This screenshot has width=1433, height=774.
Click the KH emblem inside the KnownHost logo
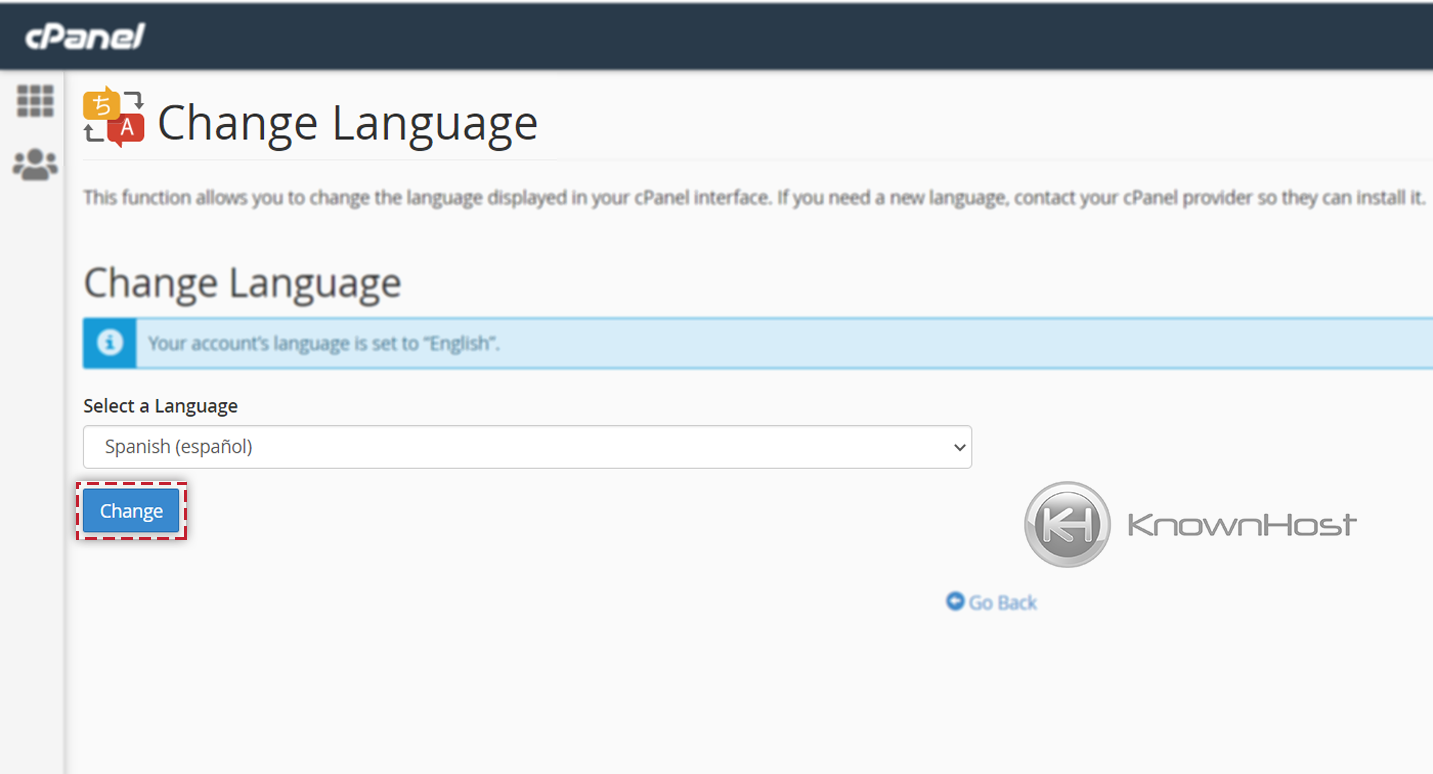1066,524
